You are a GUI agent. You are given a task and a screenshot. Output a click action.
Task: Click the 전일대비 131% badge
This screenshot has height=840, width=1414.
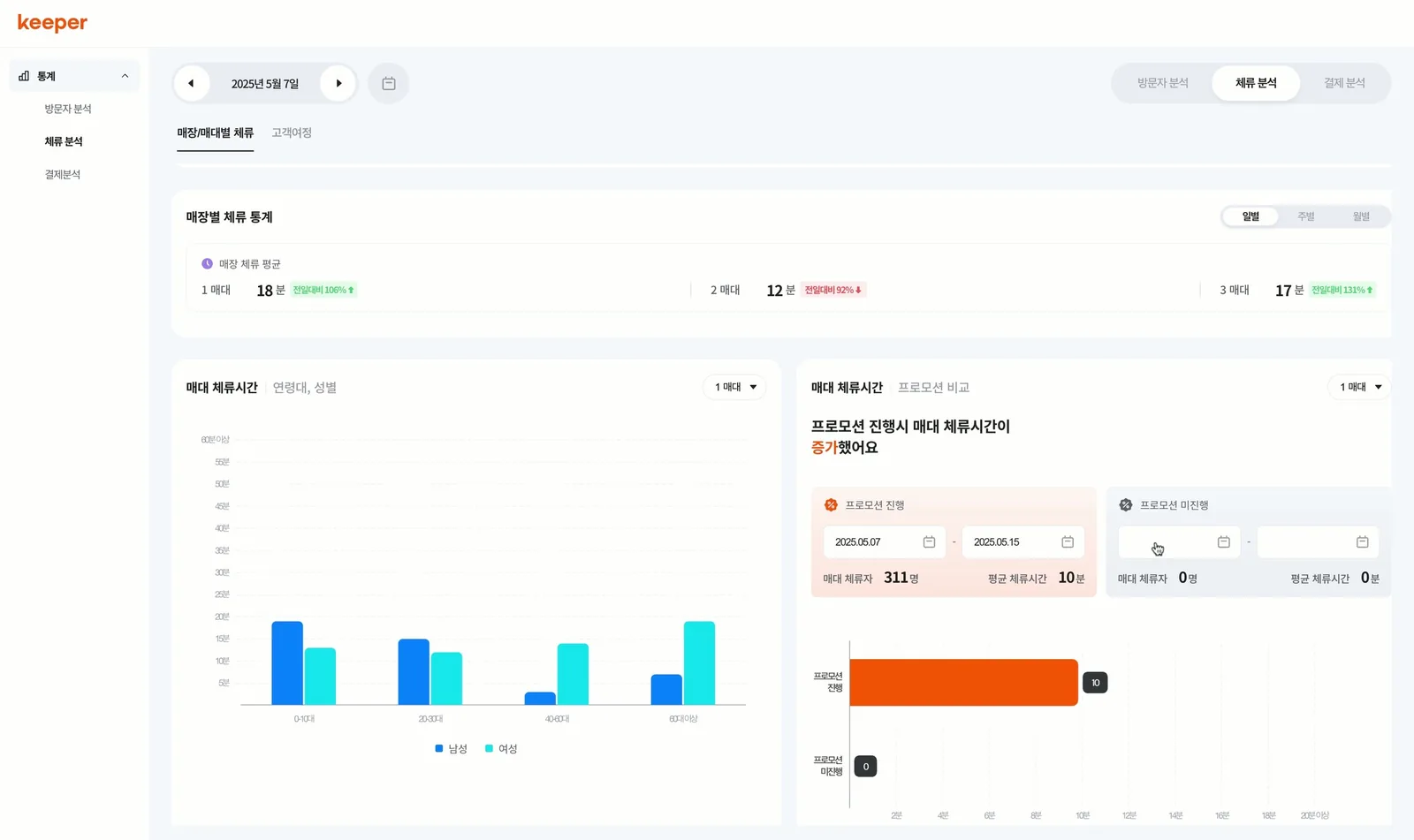coord(1342,290)
